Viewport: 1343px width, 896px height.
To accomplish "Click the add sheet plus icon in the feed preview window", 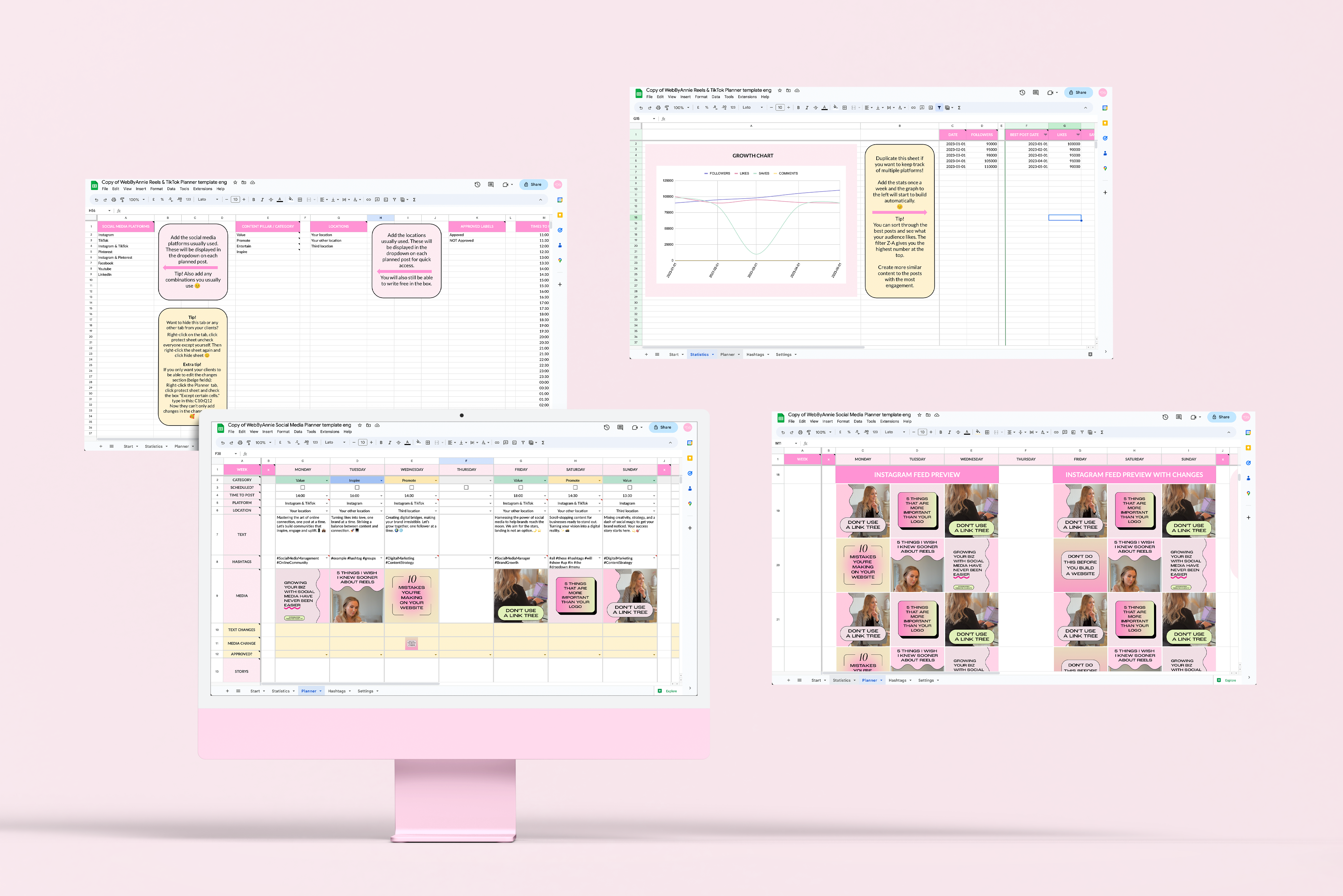I will pos(788,680).
